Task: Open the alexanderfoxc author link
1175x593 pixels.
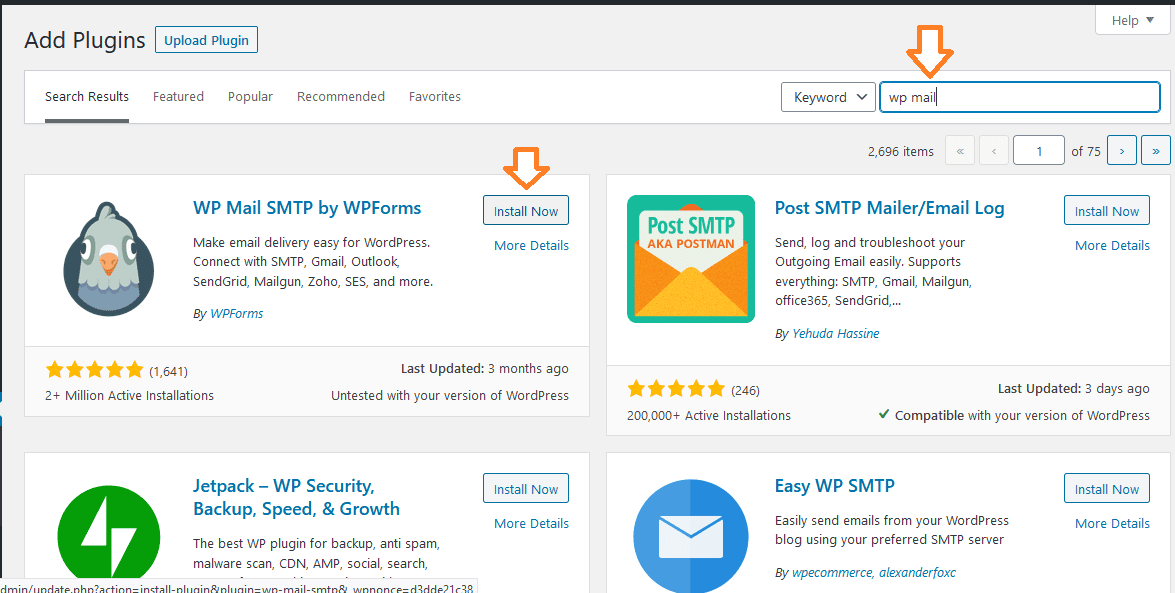Action: (x=916, y=574)
